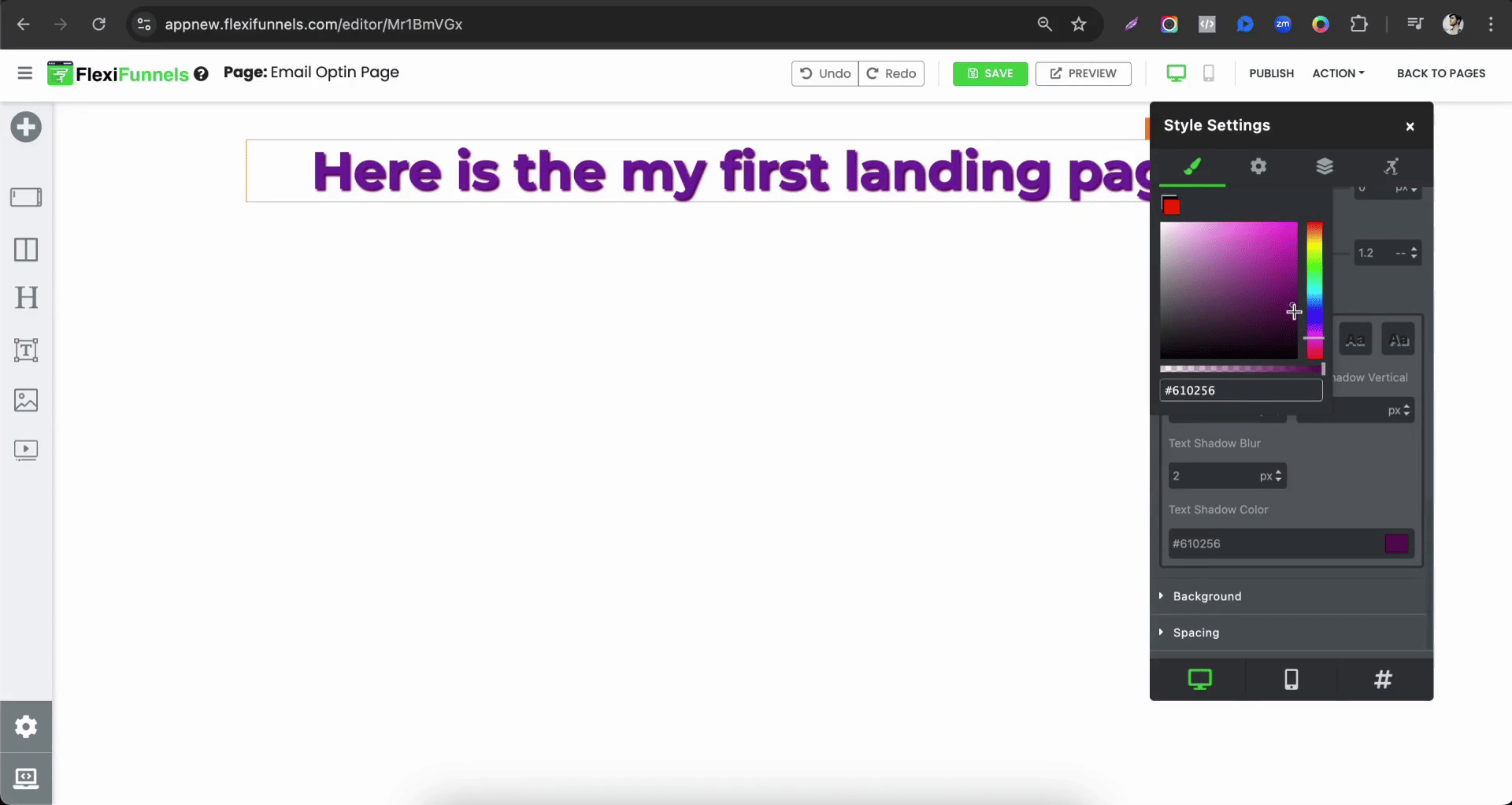
Task: Click the green SAVE button
Action: click(990, 73)
